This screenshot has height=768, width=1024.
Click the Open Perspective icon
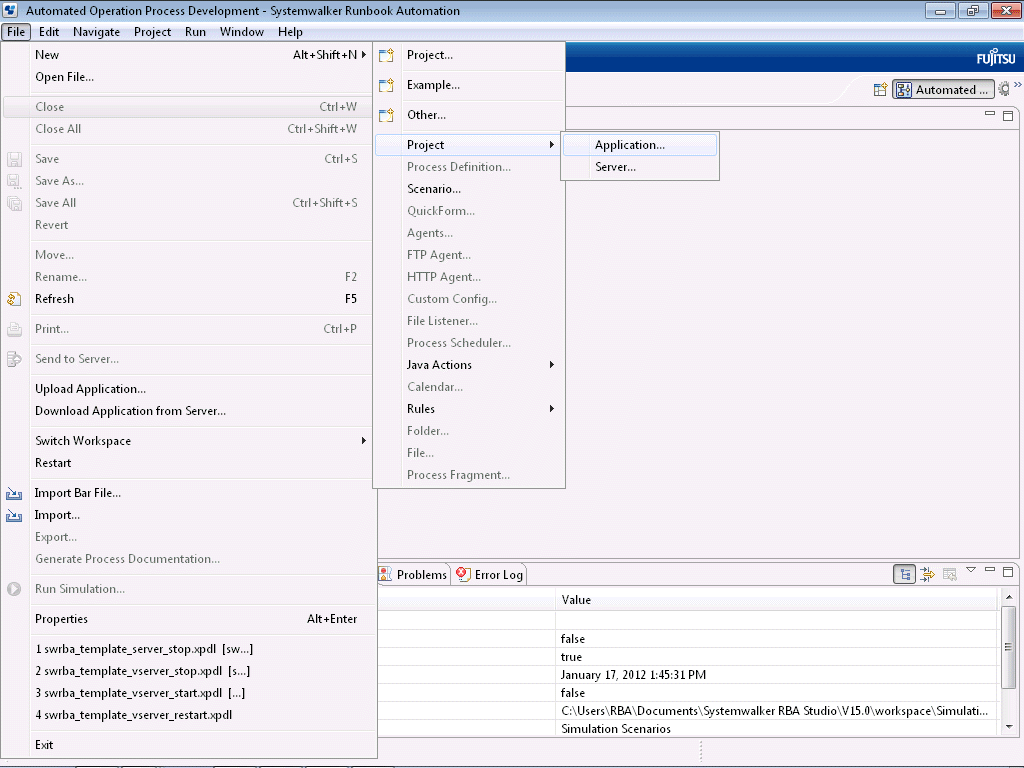click(880, 89)
